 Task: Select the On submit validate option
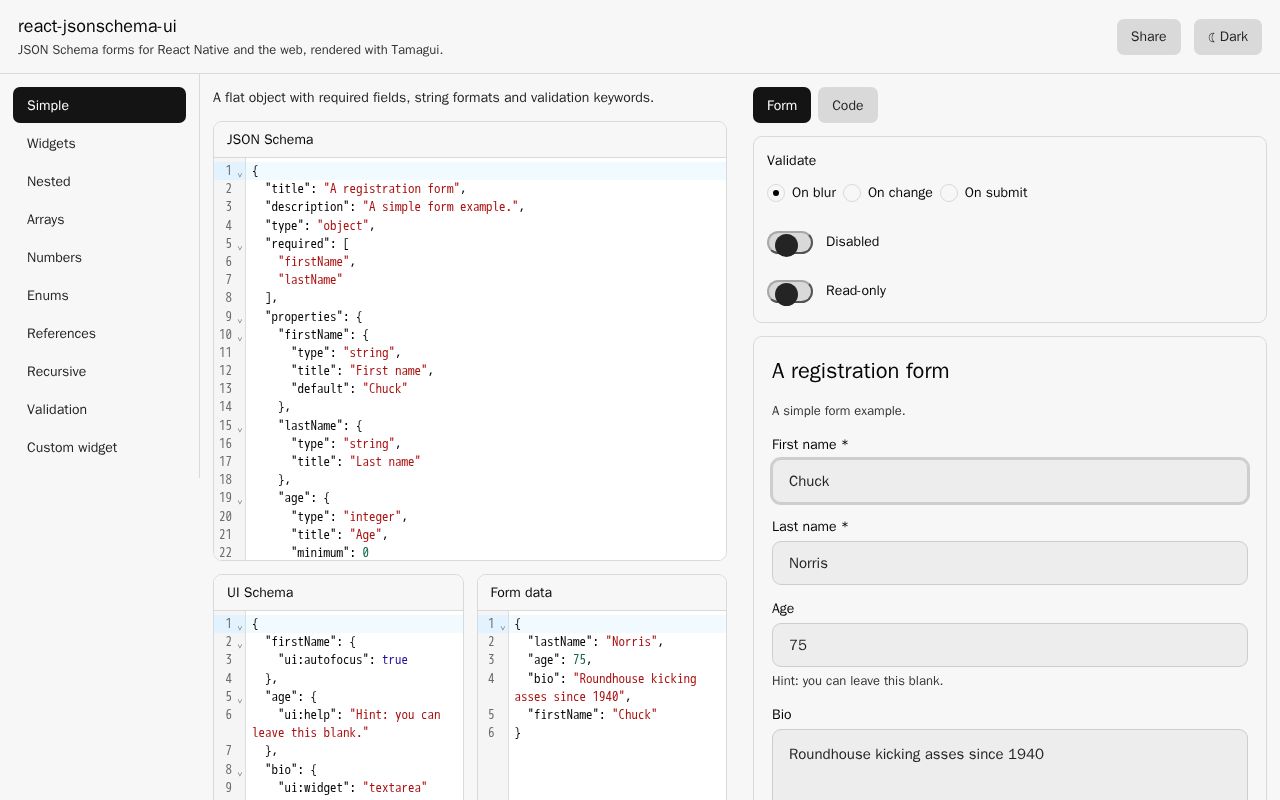pos(949,193)
